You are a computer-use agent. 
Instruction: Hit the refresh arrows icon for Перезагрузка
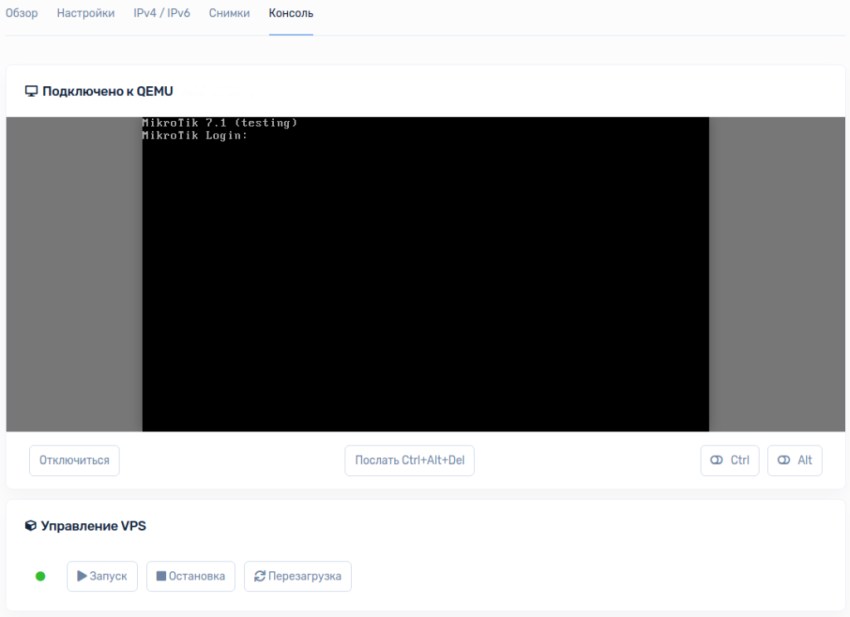(x=260, y=576)
